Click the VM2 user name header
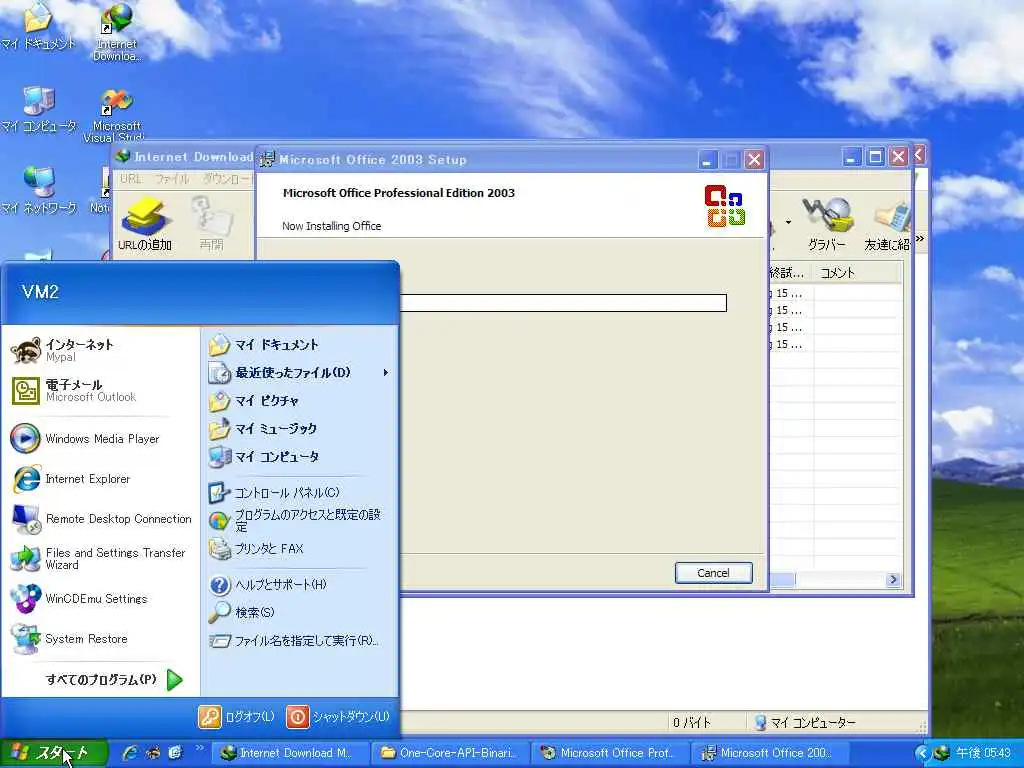 [x=40, y=291]
